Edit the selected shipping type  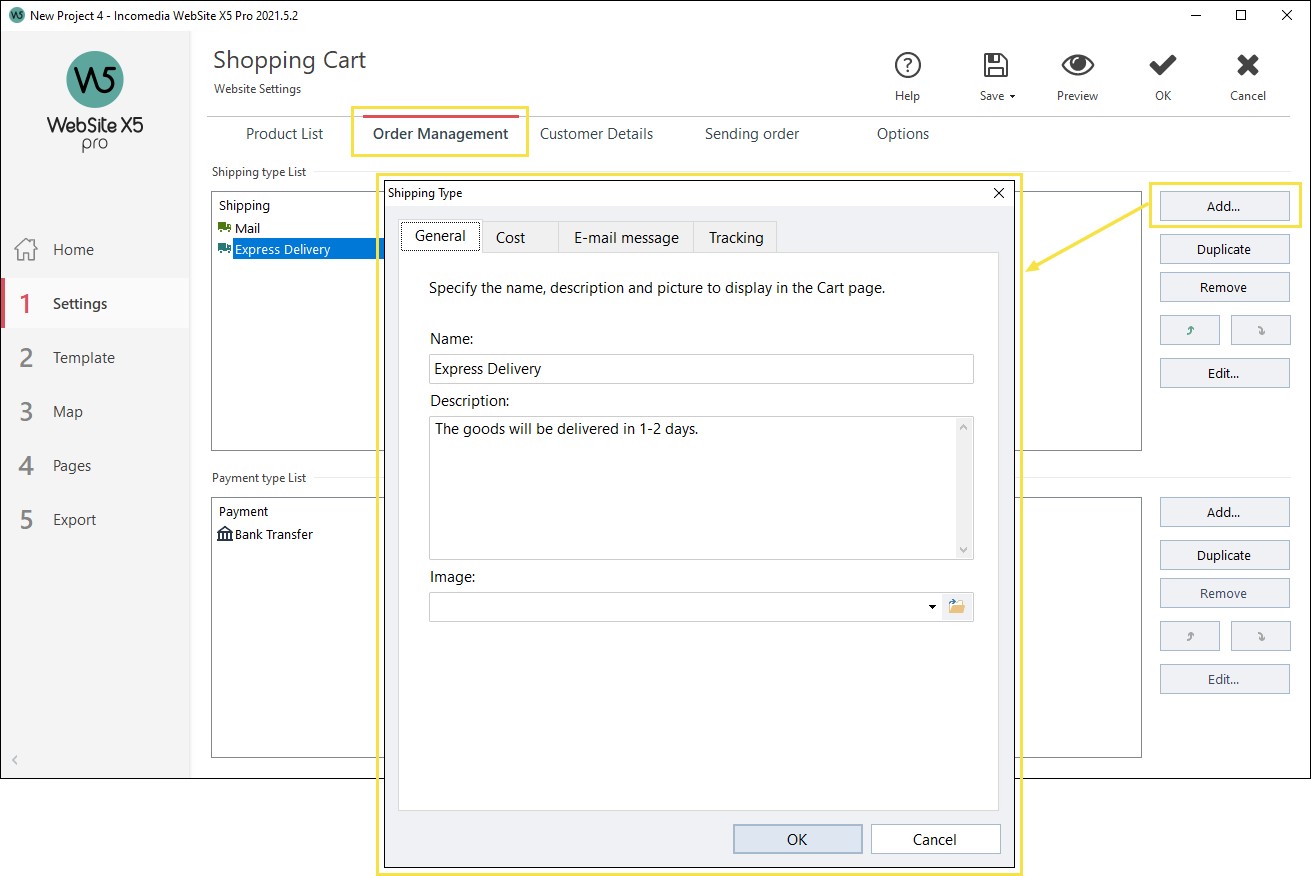1224,373
